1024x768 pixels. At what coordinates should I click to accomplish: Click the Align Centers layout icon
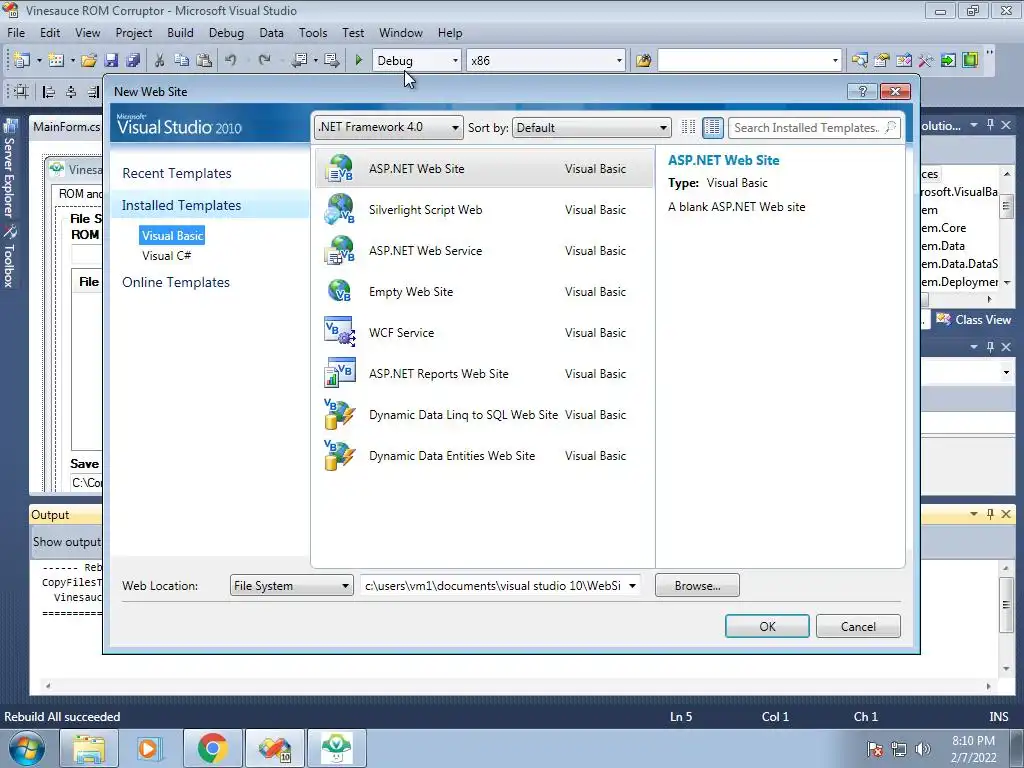point(71,91)
